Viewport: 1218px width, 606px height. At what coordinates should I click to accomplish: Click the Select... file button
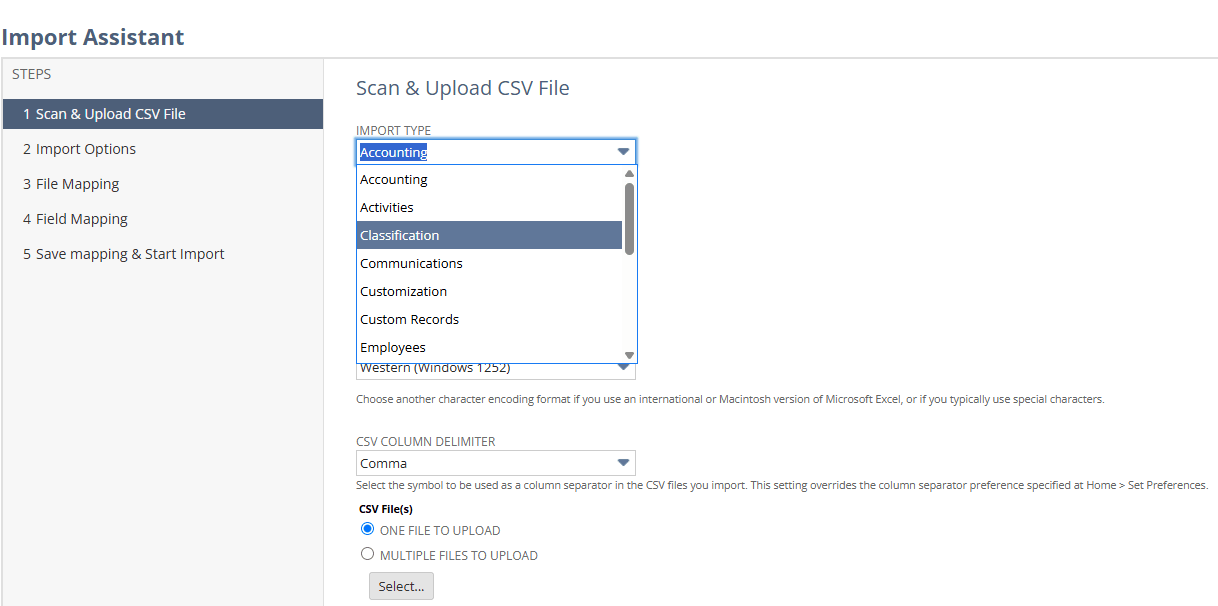(x=401, y=587)
